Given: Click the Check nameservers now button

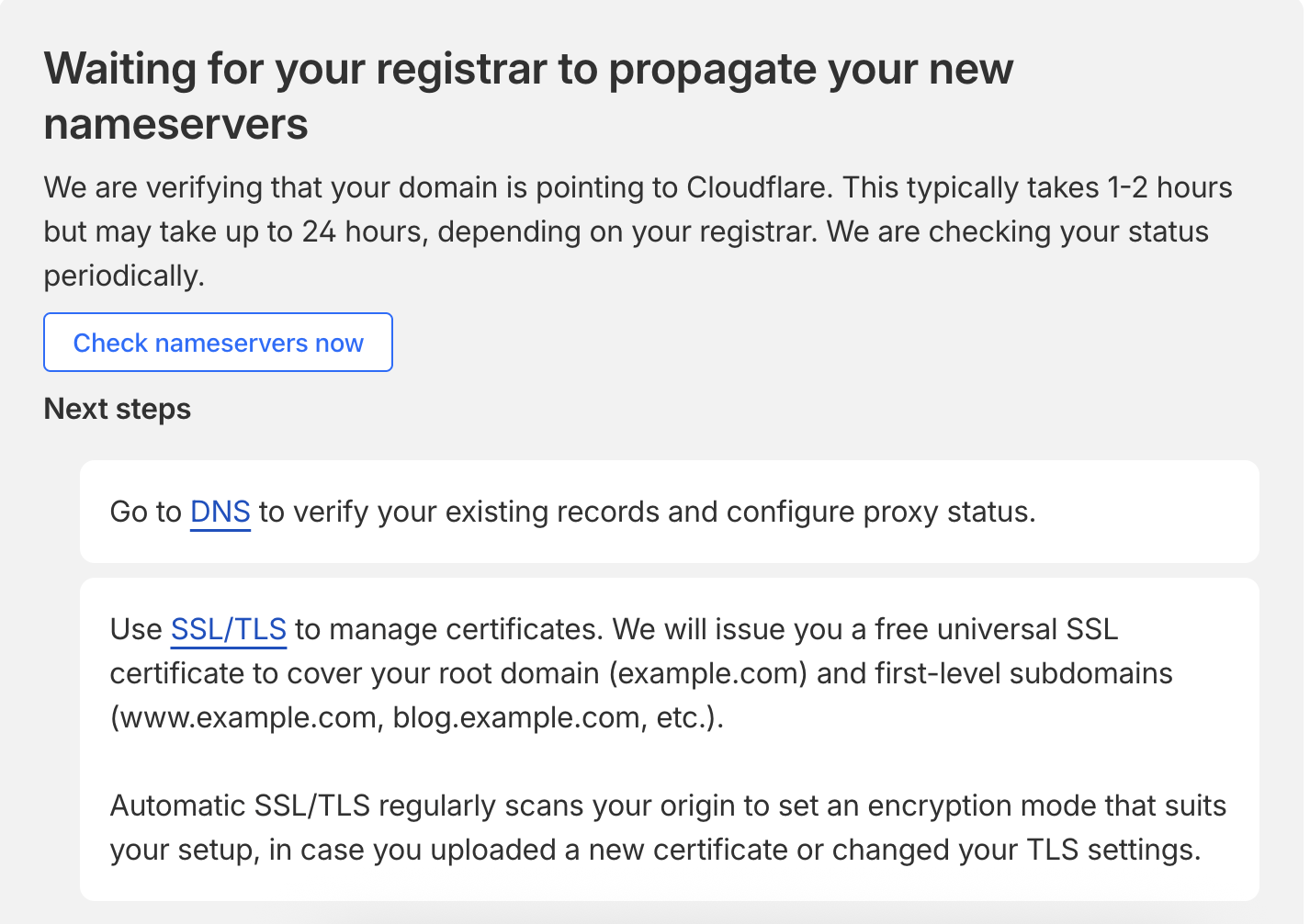Looking at the screenshot, I should [x=219, y=343].
